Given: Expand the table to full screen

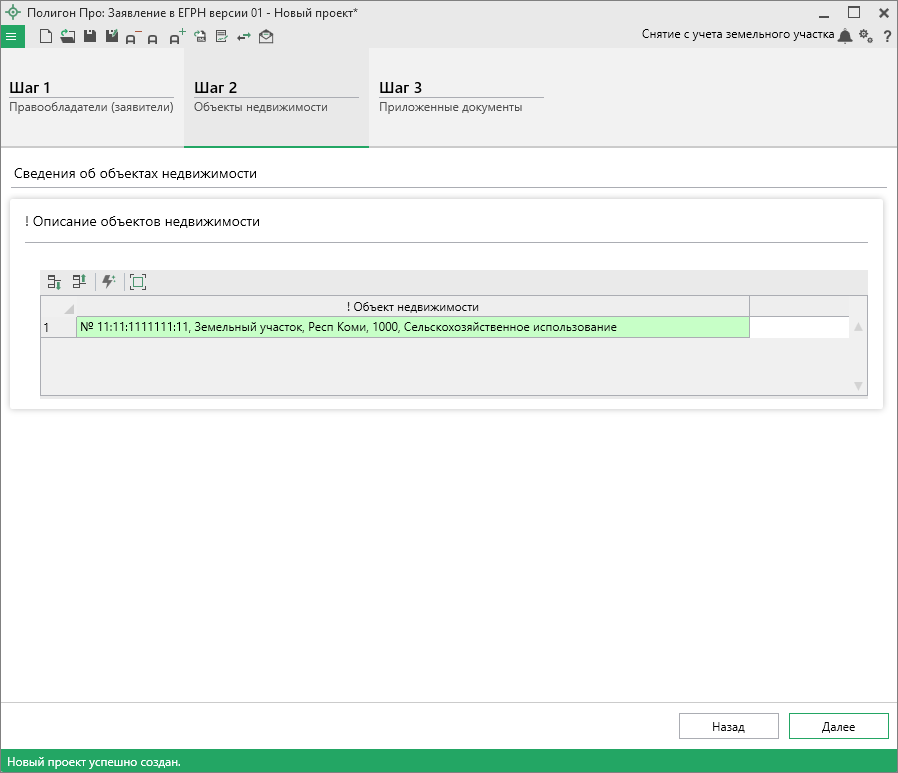Looking at the screenshot, I should (137, 282).
